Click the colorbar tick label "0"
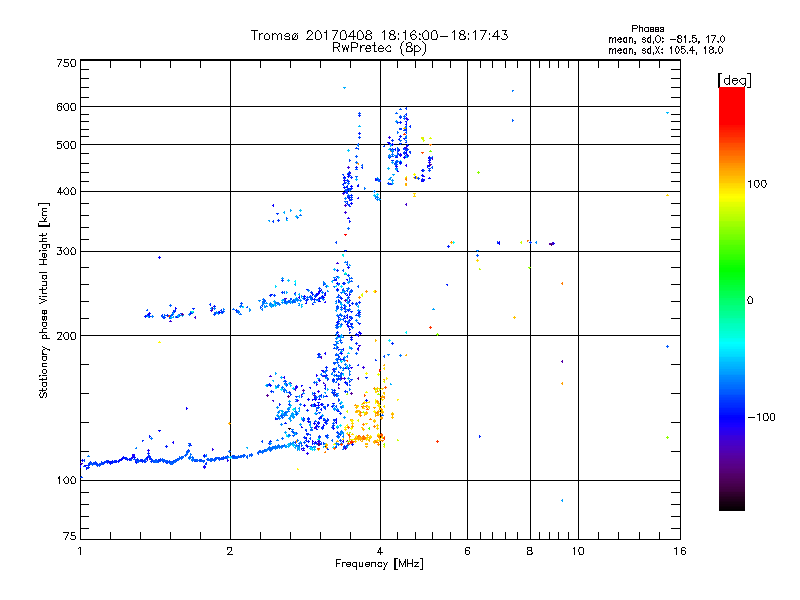Image resolution: width=800 pixels, height=600 pixels. [750, 301]
